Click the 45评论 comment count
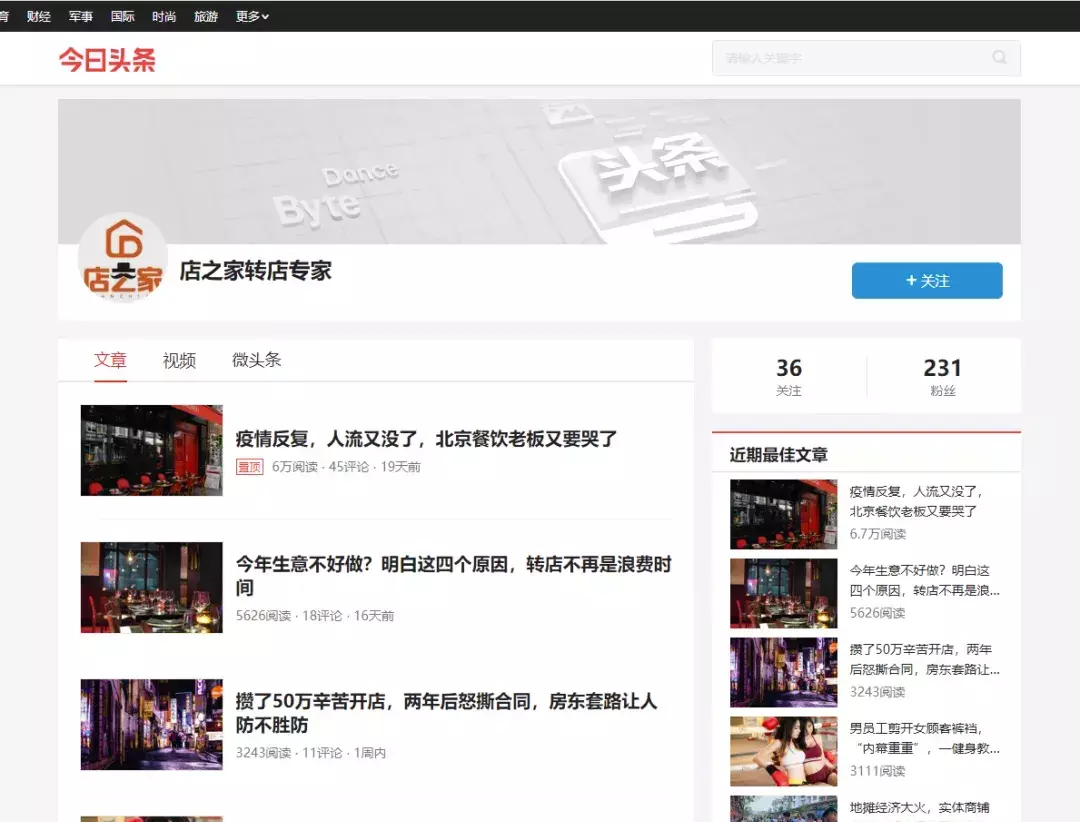This screenshot has height=822, width=1080. click(x=349, y=466)
